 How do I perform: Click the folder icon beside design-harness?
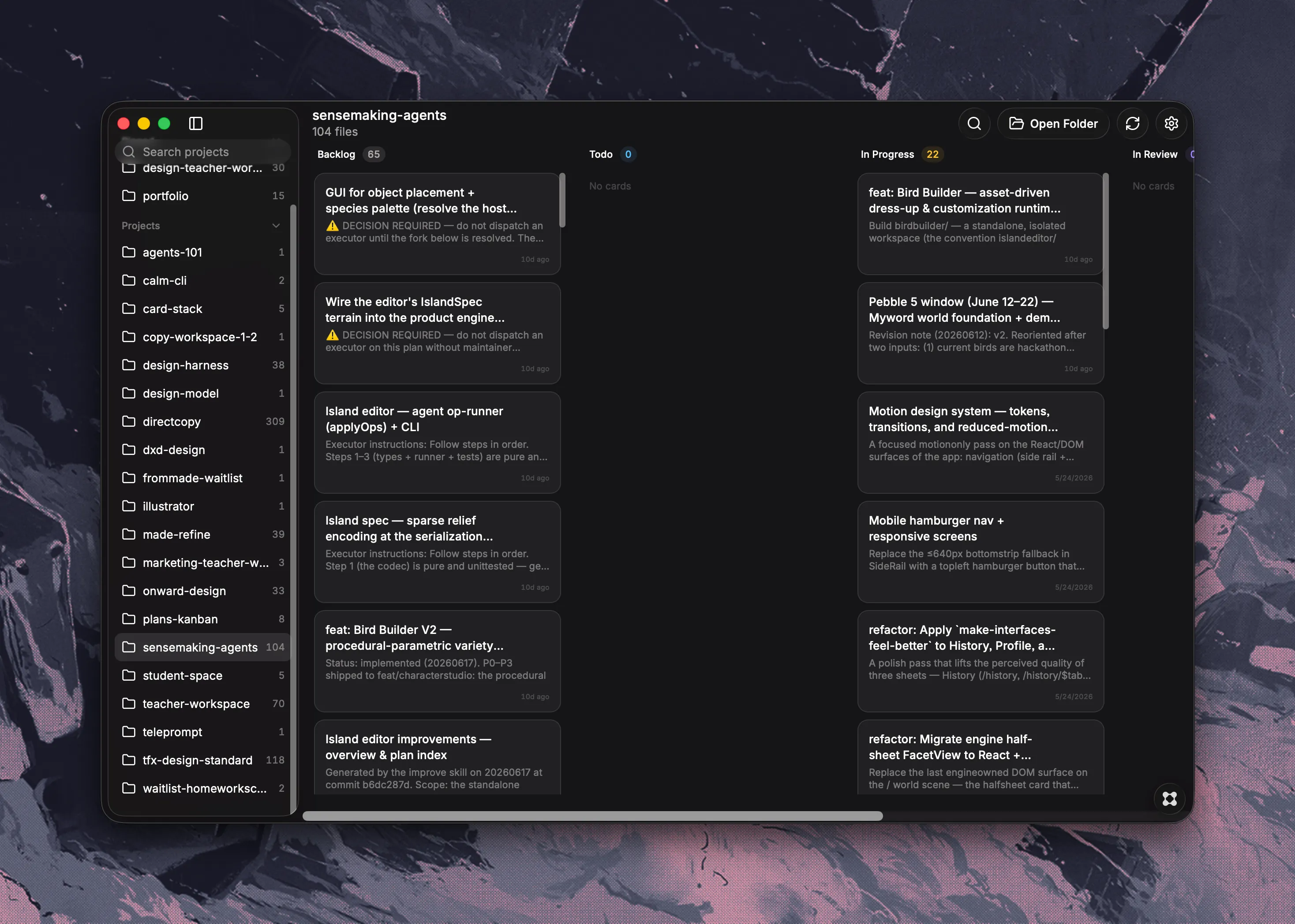click(129, 365)
